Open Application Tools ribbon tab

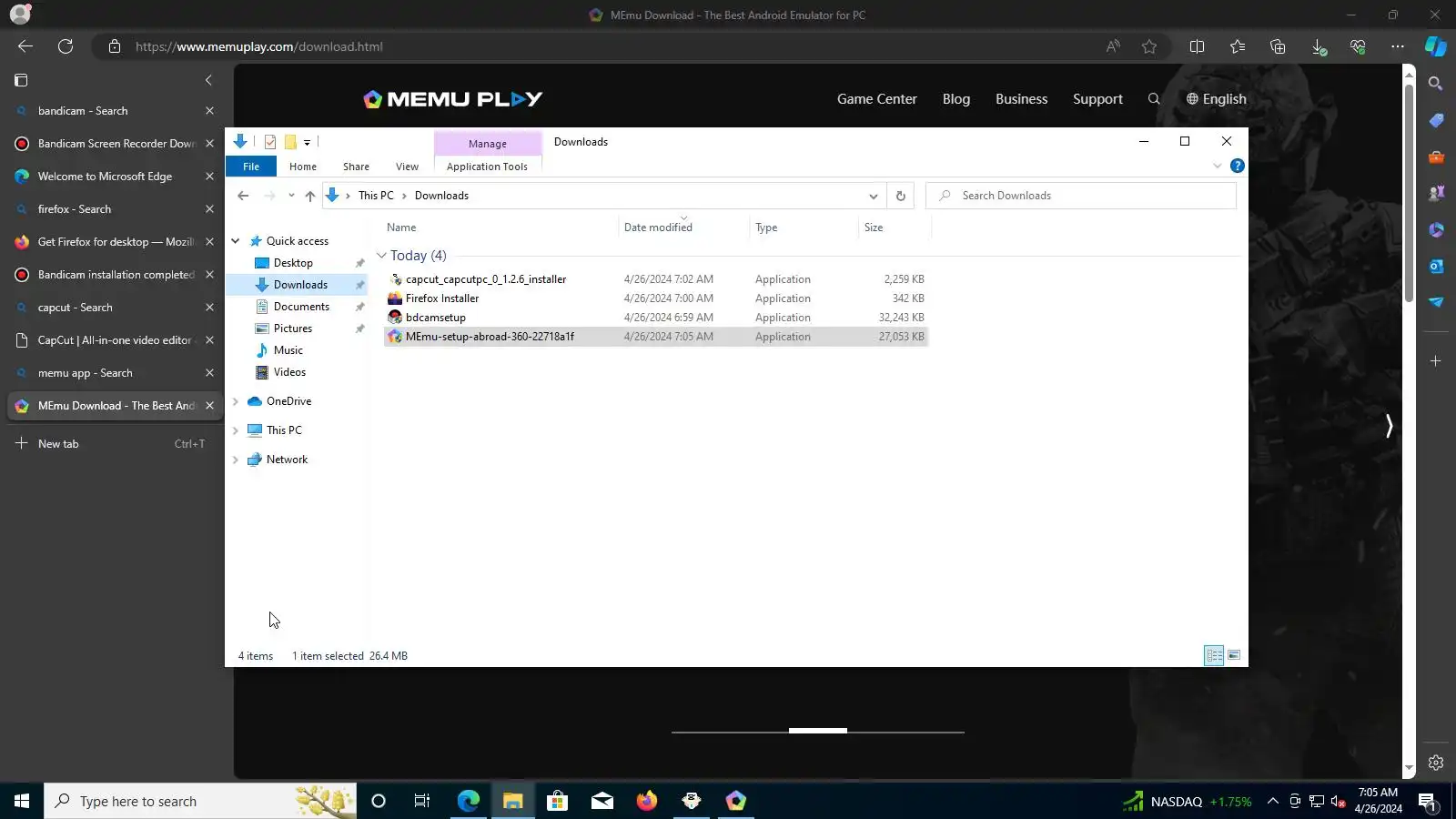pos(487,167)
